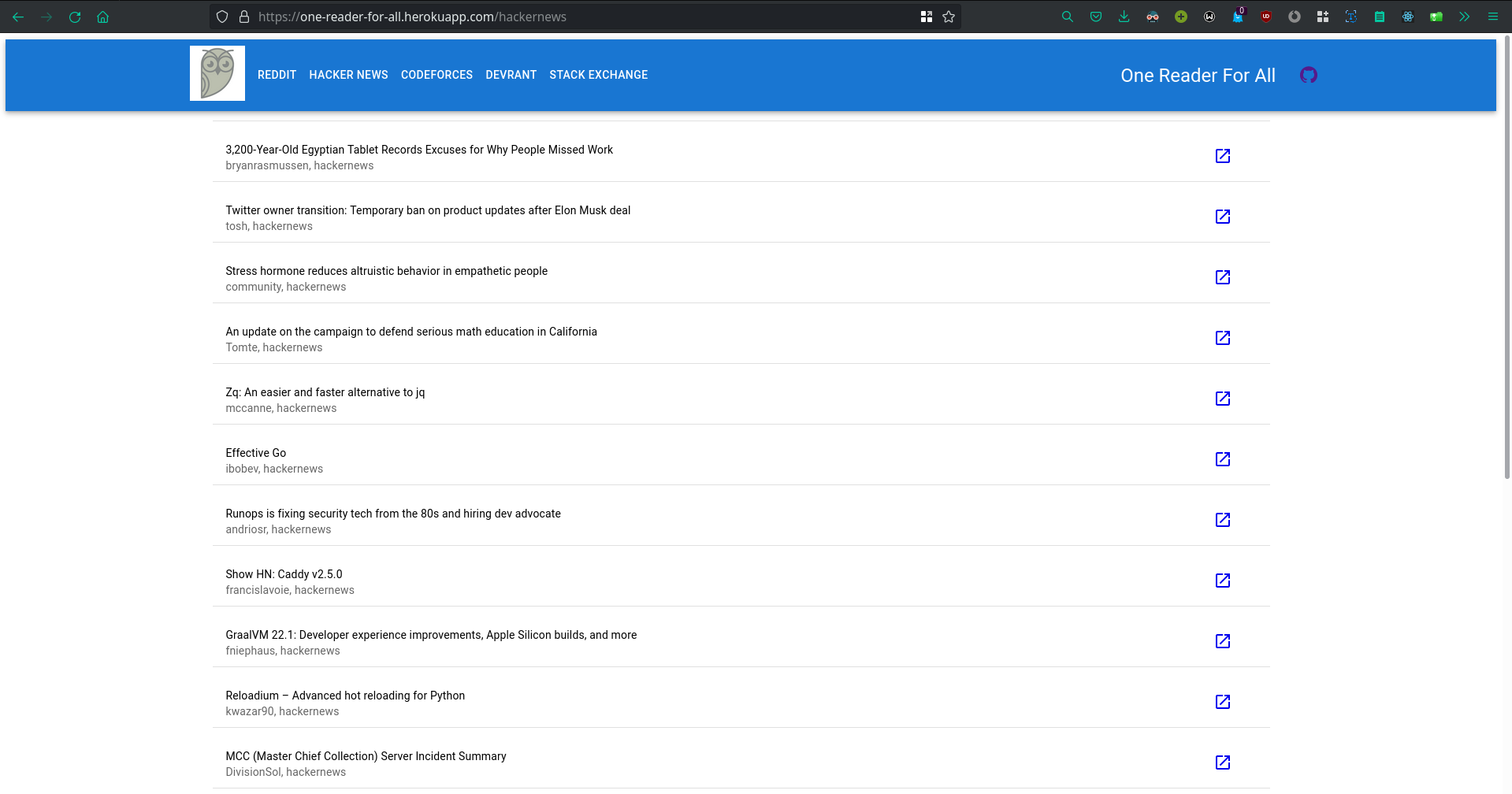The height and width of the screenshot is (794, 1512).
Task: Open the browser search magnifier icon
Action: click(x=1068, y=17)
